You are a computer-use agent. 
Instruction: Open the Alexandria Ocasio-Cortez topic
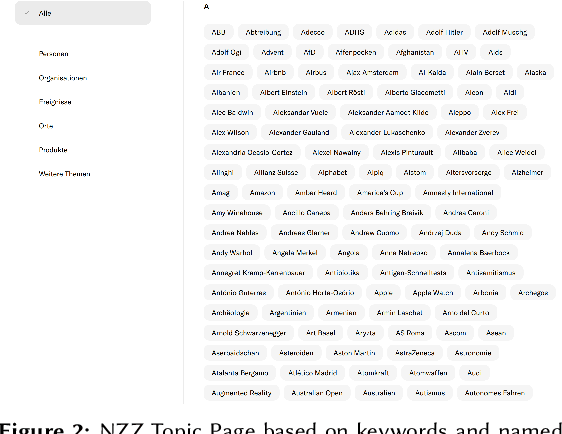252,152
